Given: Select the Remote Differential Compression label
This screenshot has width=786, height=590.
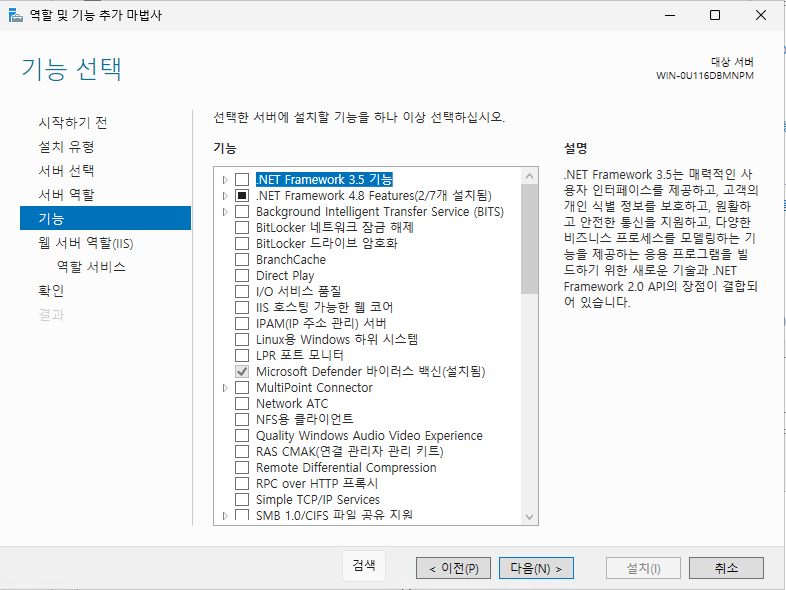Looking at the screenshot, I should pos(346,468).
